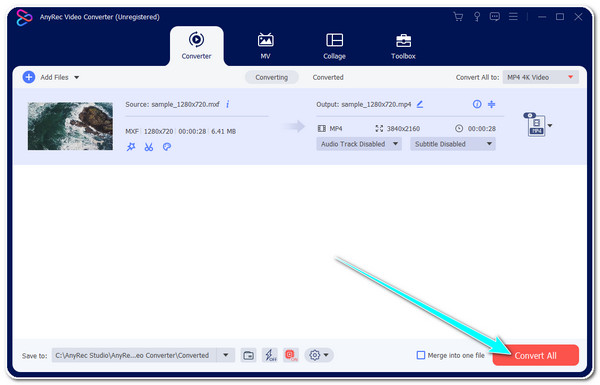The image size is (600, 385).
Task: Expand the Audio Track Disabled dropdown
Action: 359,144
